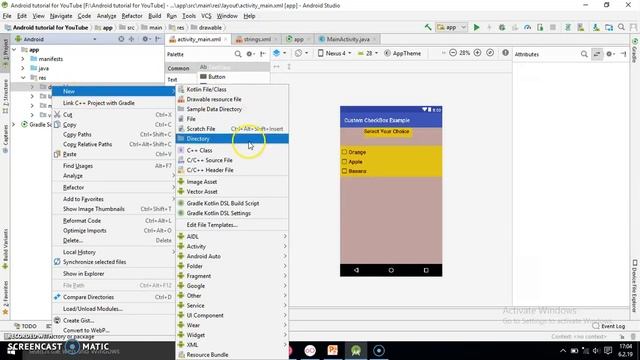
Task: Open Activity submenu
Action: point(232,246)
